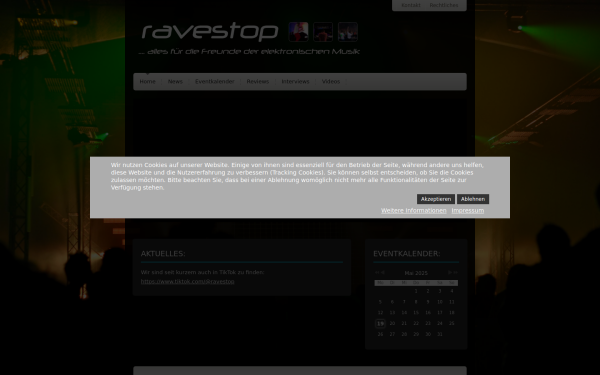Go to previous month in event calendar
This screenshot has width=600, height=375.
pyautogui.click(x=383, y=272)
